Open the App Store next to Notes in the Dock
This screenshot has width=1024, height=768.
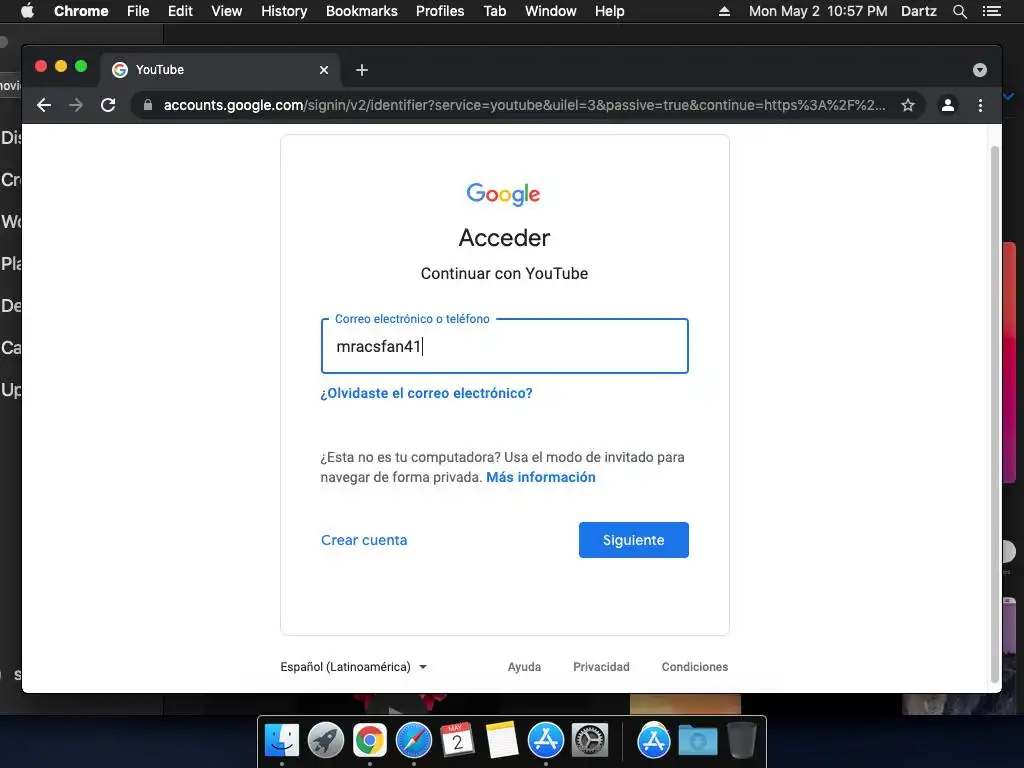tap(545, 740)
